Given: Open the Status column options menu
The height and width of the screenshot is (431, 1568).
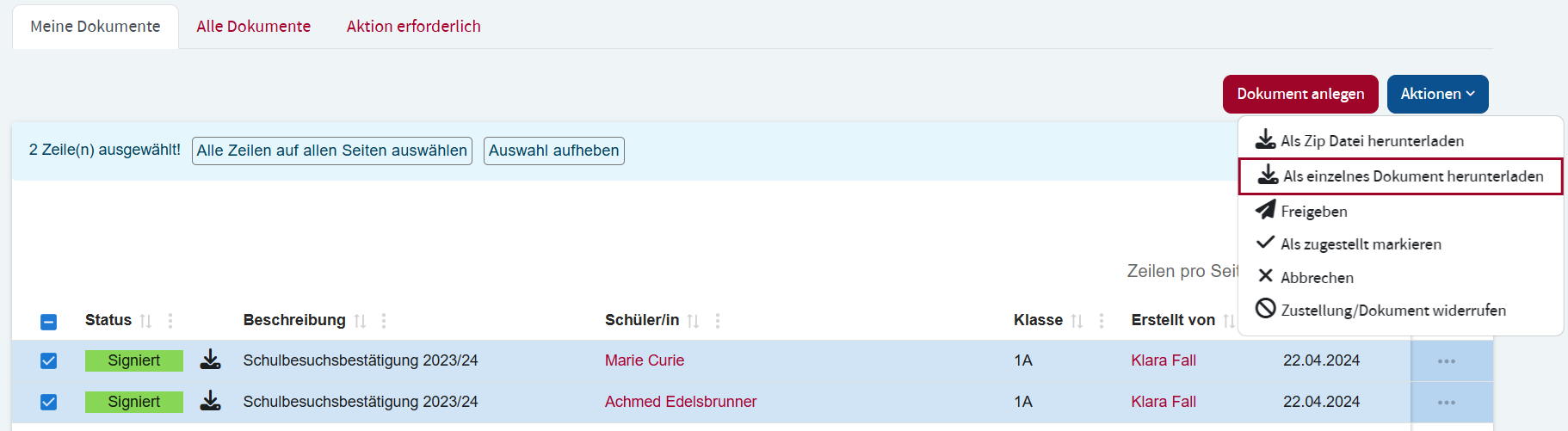Looking at the screenshot, I should coord(170,321).
